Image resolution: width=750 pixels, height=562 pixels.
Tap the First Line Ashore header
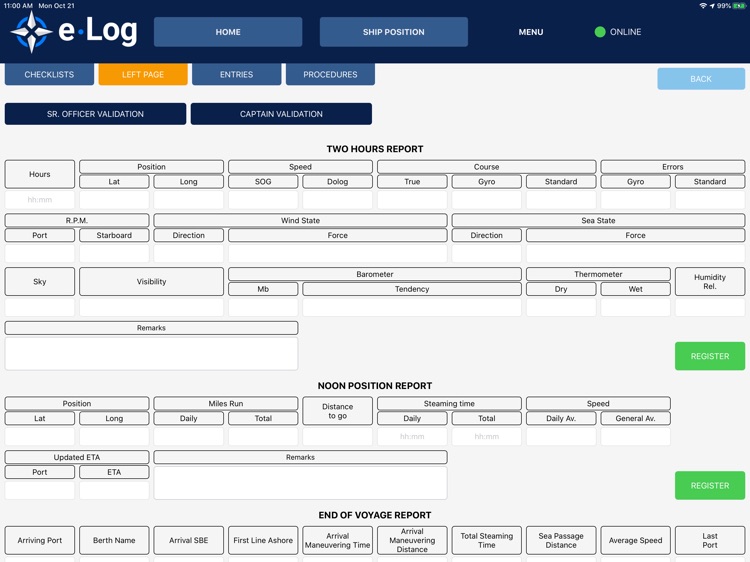[x=263, y=540]
